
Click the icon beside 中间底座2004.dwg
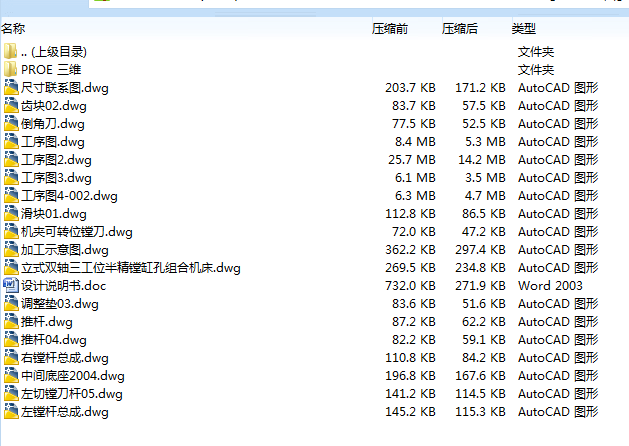pos(11,376)
